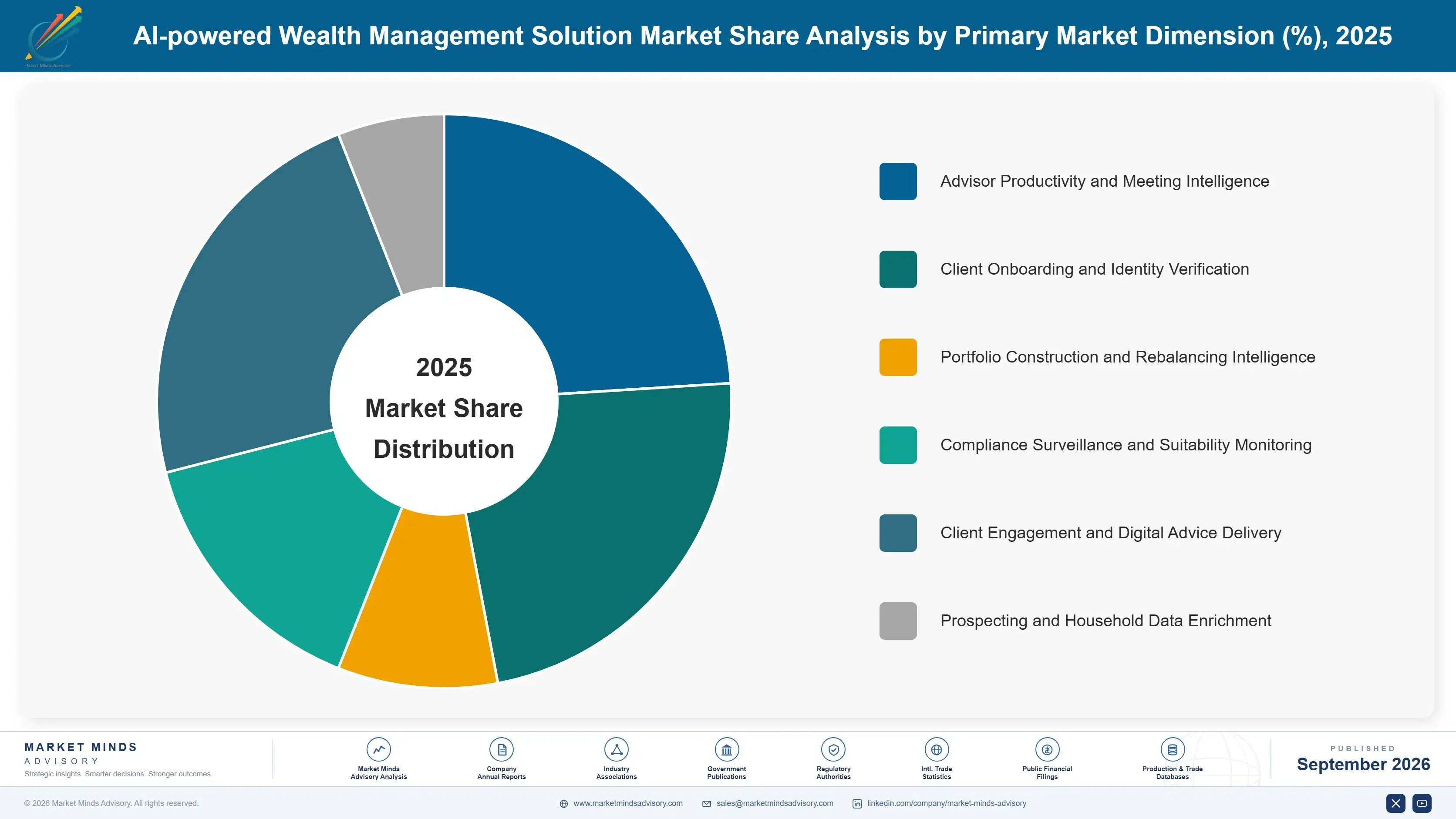1456x819 pixels.
Task: Click 'Client Onboarding and Identity Verification' legend text
Action: [1094, 269]
